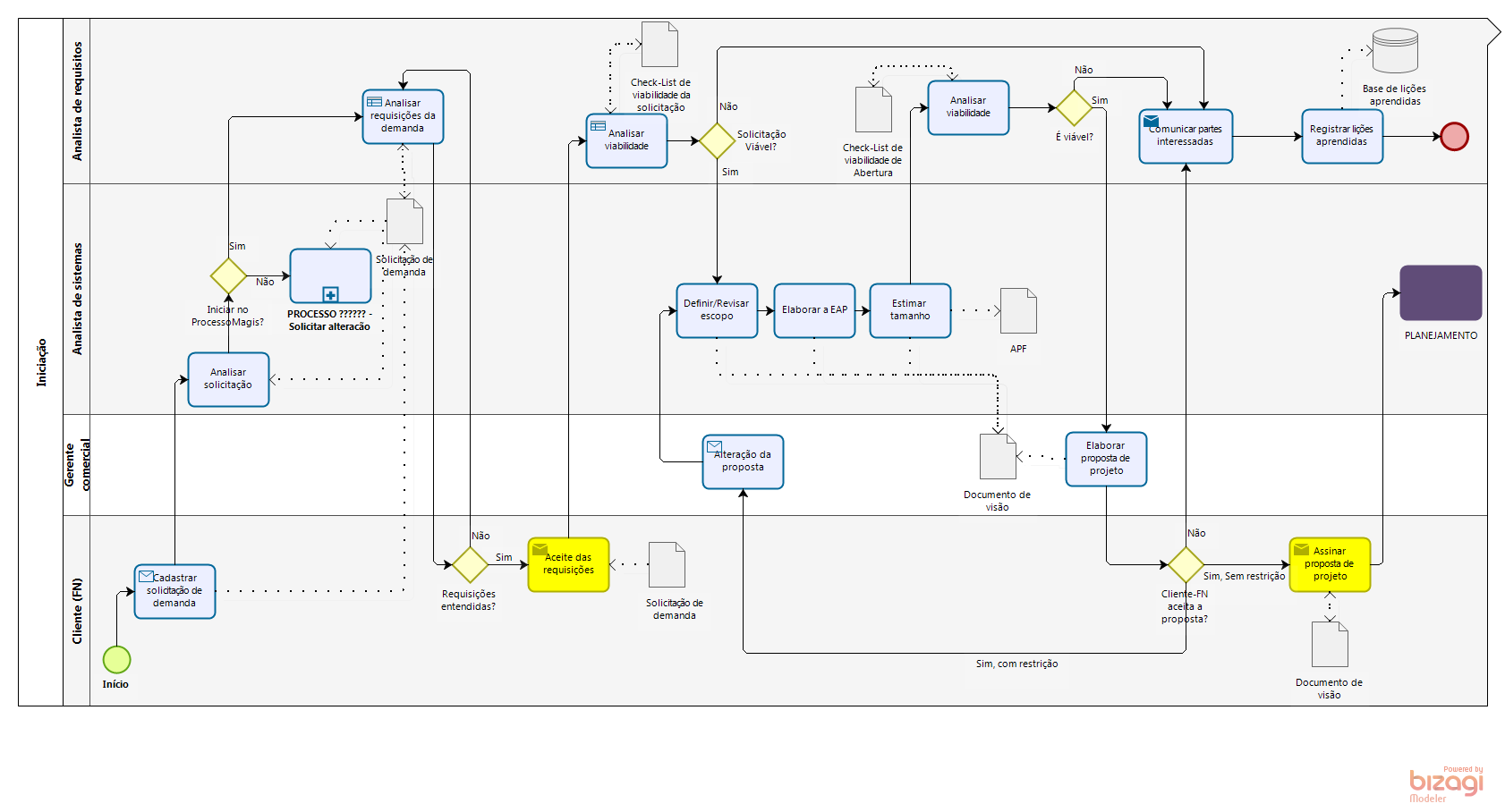Image resolution: width=1505 pixels, height=812 pixels.
Task: Click the 'Cadastrar solicitação de demanda' task
Action: click(x=174, y=591)
